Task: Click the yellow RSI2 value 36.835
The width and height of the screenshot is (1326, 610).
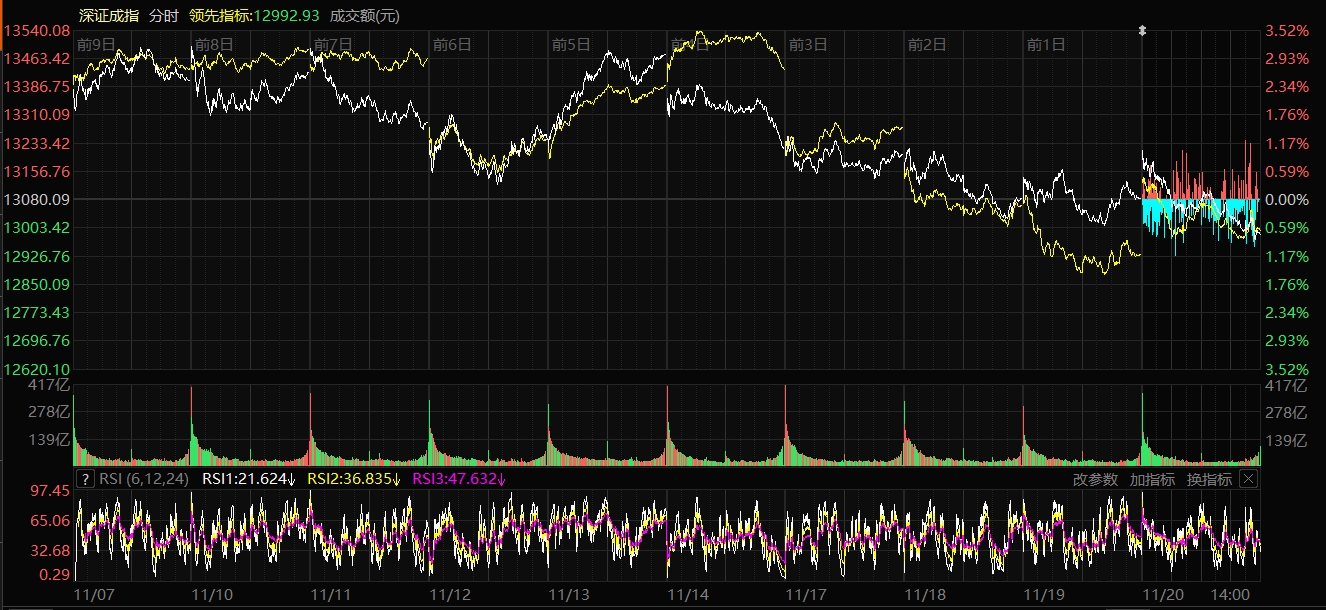Action: pyautogui.click(x=353, y=479)
